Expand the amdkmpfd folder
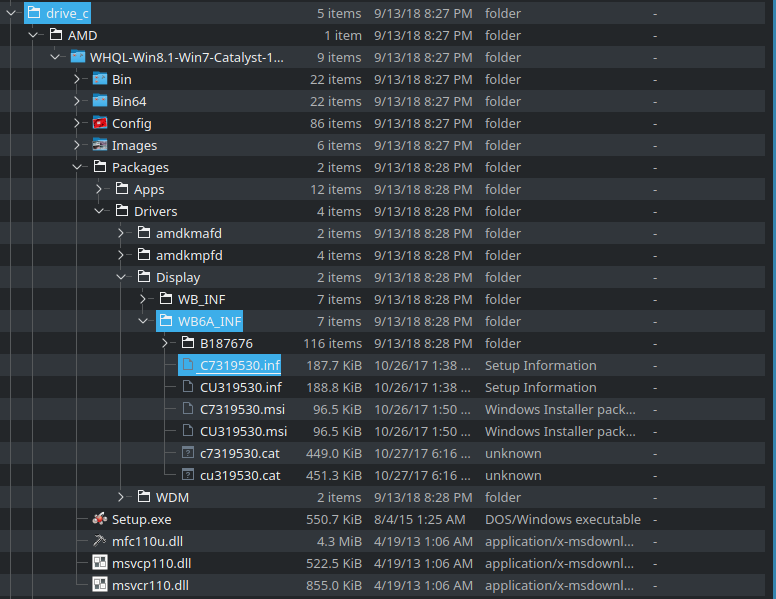 pyautogui.click(x=121, y=255)
